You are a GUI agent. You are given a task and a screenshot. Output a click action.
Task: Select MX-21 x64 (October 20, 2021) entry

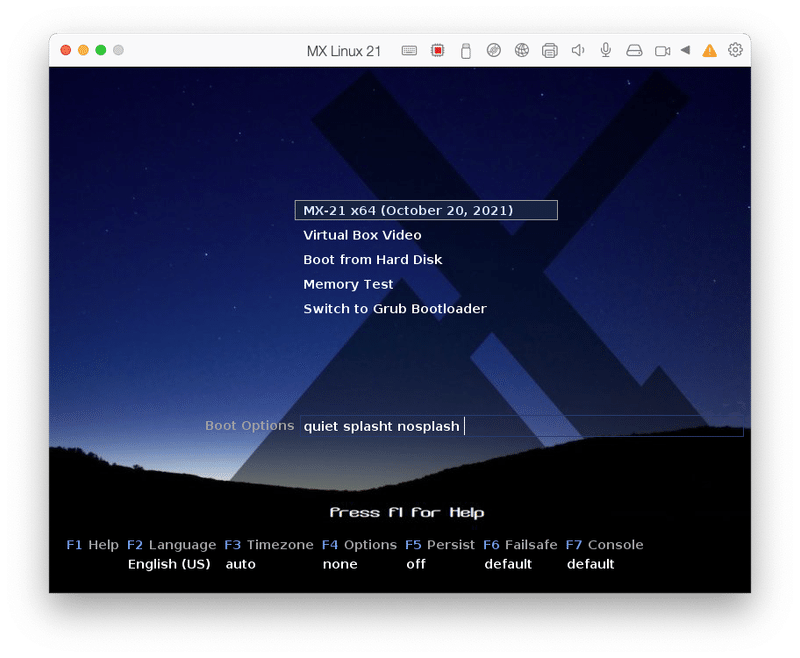tap(426, 210)
